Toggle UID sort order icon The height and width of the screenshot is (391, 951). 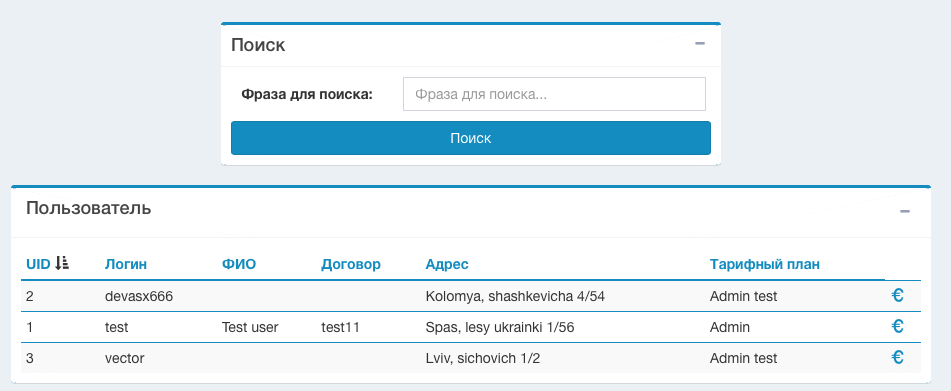(x=62, y=263)
